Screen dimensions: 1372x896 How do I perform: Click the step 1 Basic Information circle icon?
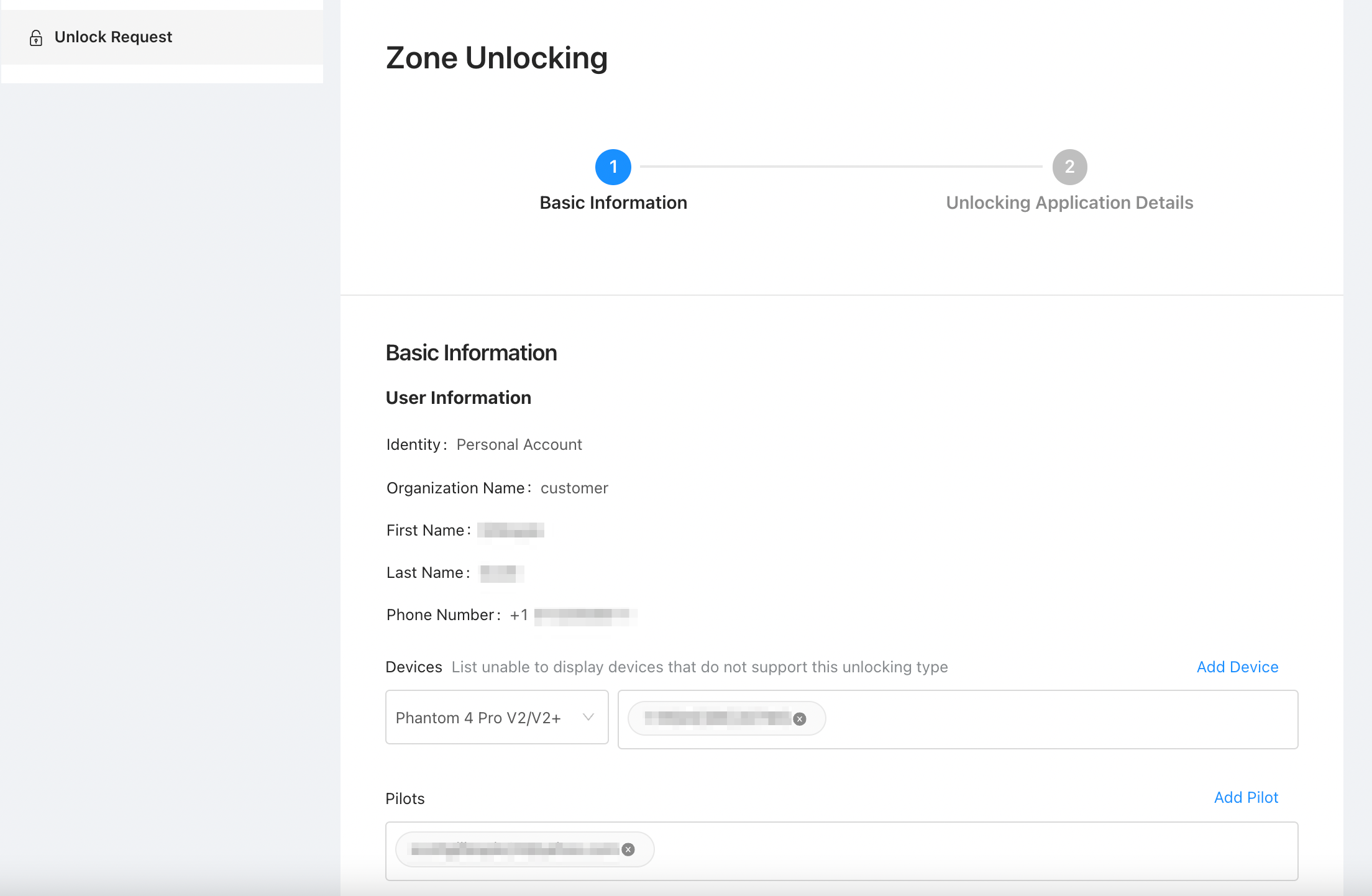point(612,167)
